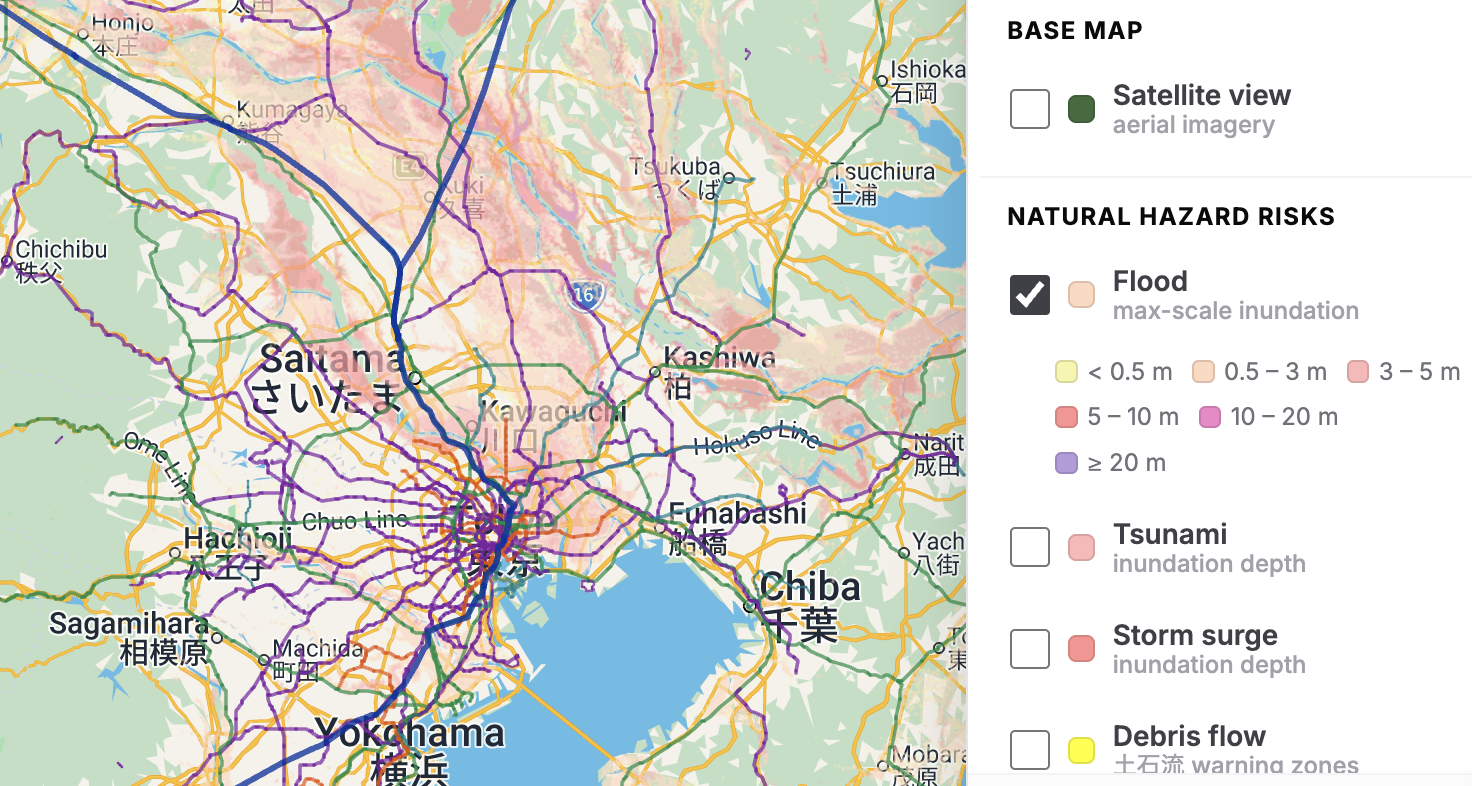Enable the Tsunami layer checkbox
This screenshot has height=786, width=1472.
[1030, 547]
